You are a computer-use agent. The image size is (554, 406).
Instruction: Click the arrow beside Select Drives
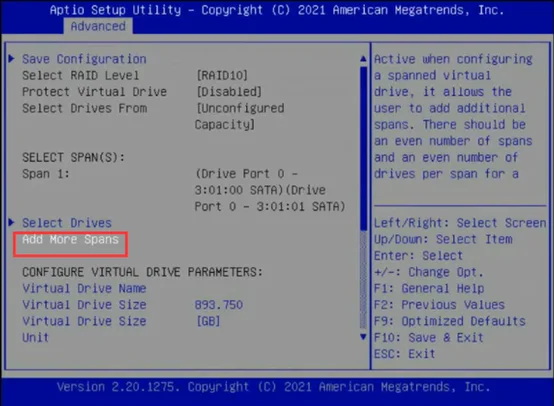[x=12, y=222]
